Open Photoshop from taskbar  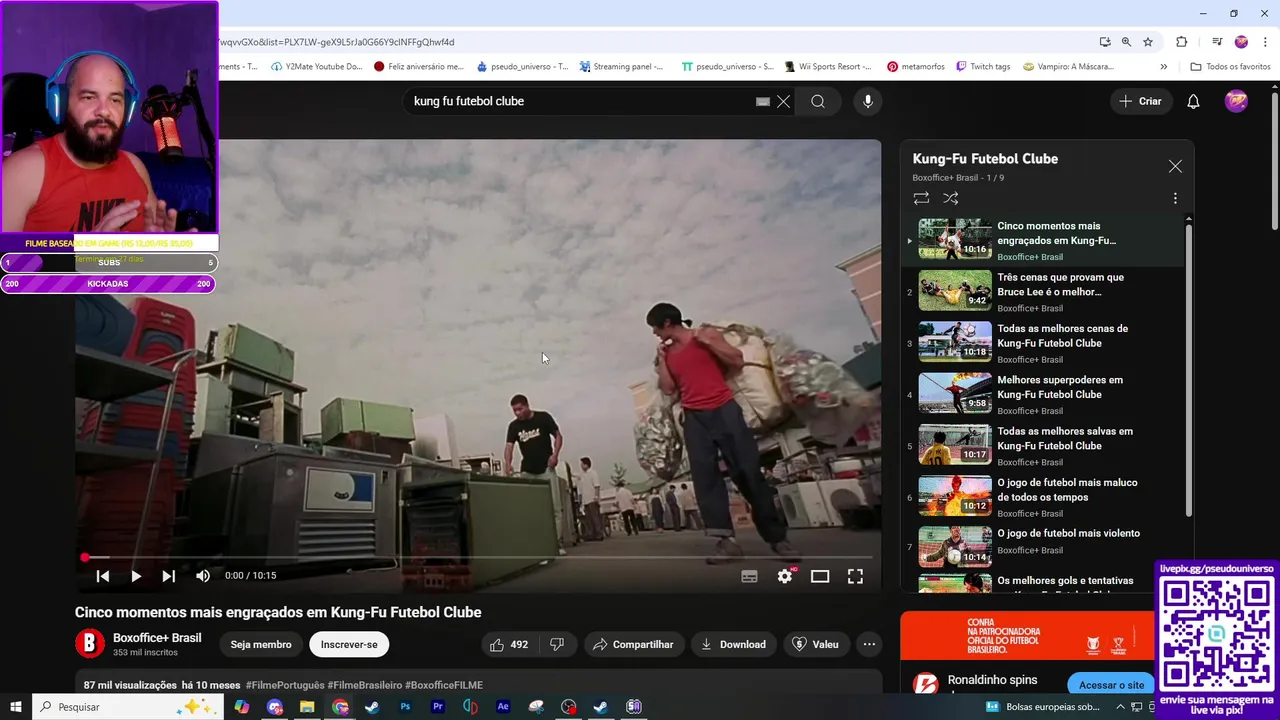(x=405, y=707)
